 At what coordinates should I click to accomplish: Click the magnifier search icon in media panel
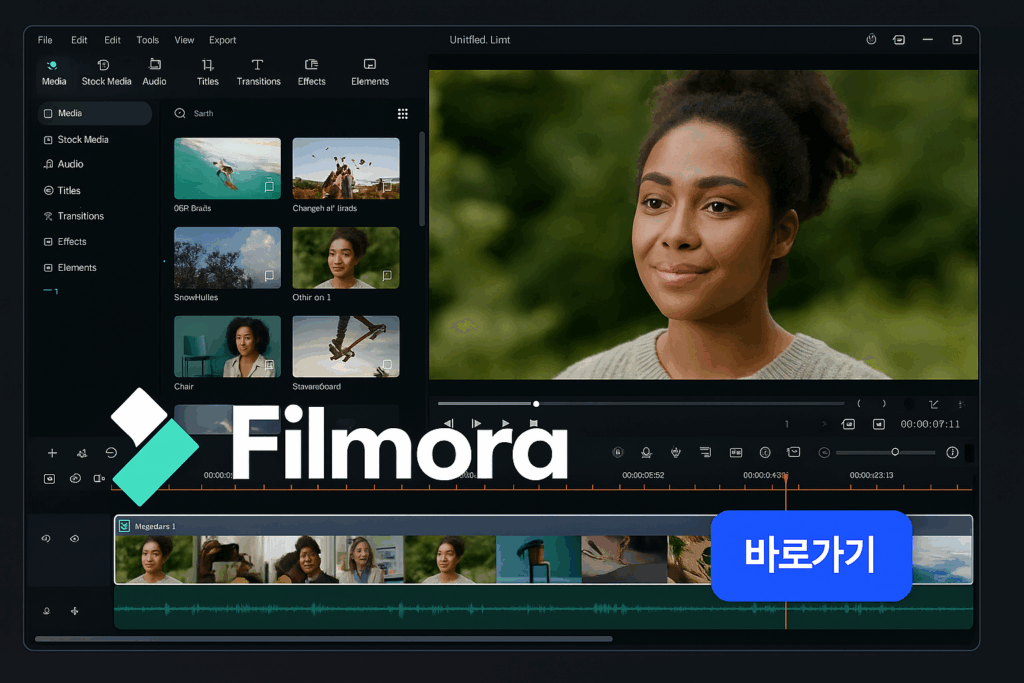point(180,113)
